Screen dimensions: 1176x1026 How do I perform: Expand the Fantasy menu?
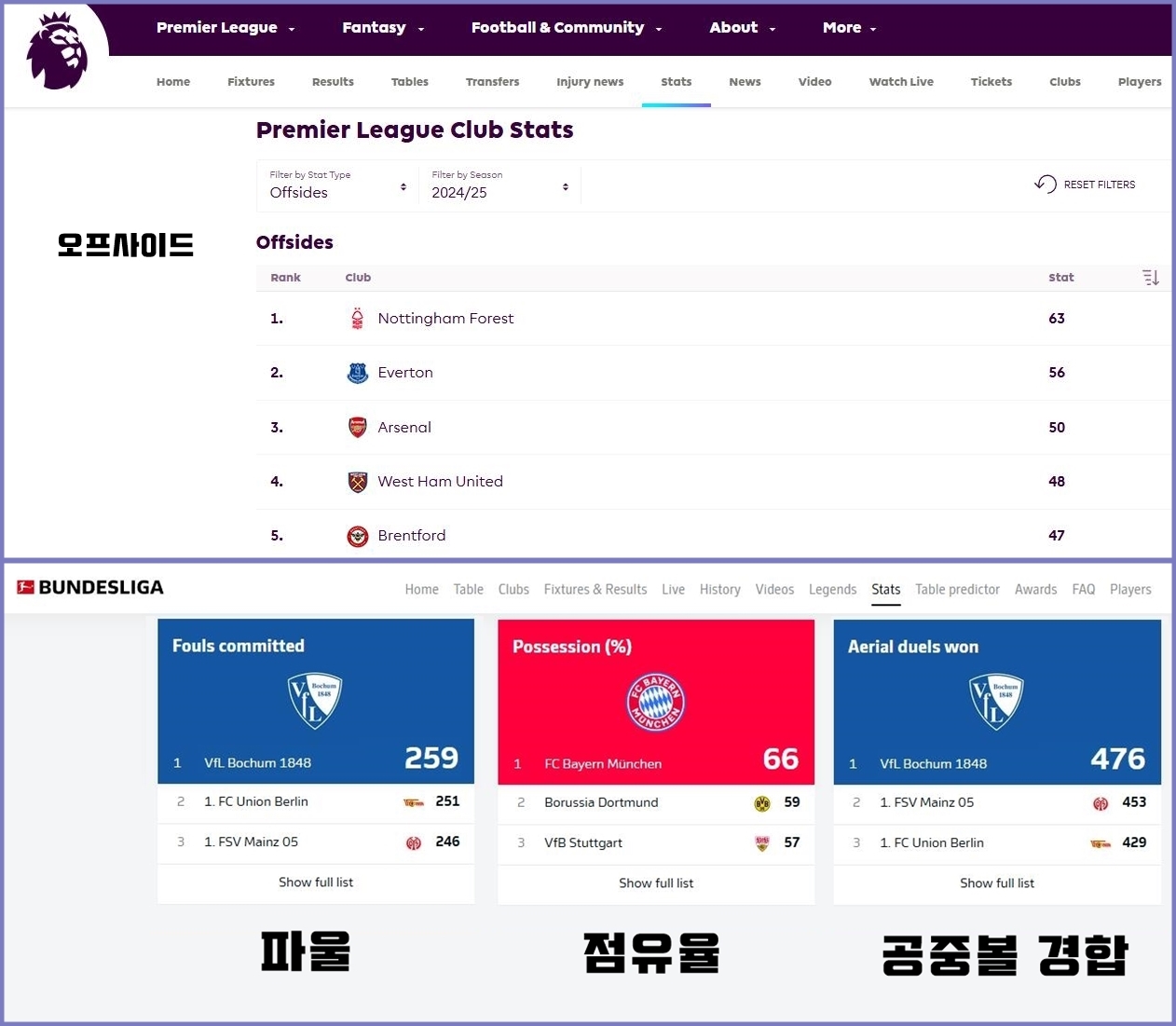(383, 28)
